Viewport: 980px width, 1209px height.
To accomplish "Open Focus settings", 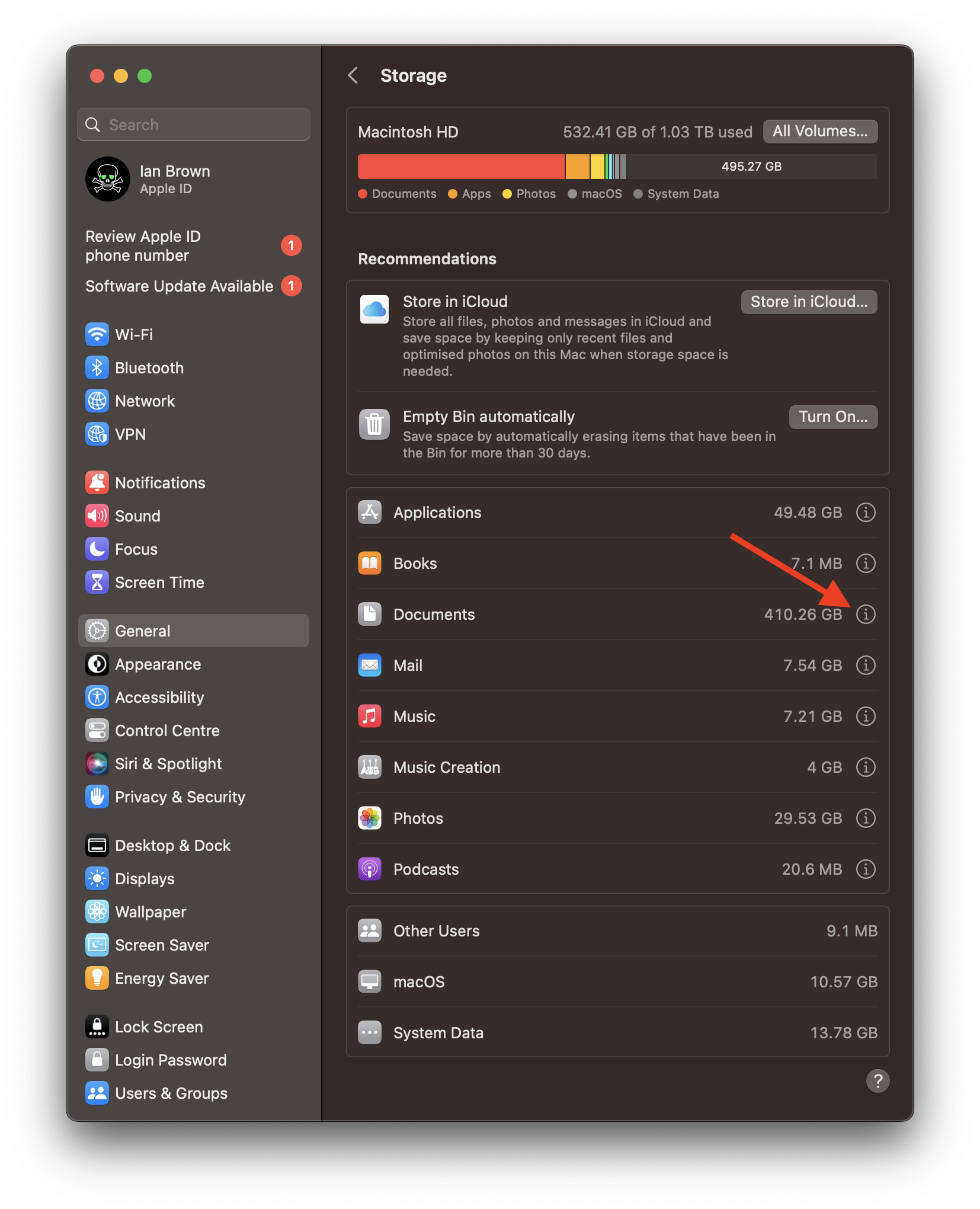I will coord(193,549).
